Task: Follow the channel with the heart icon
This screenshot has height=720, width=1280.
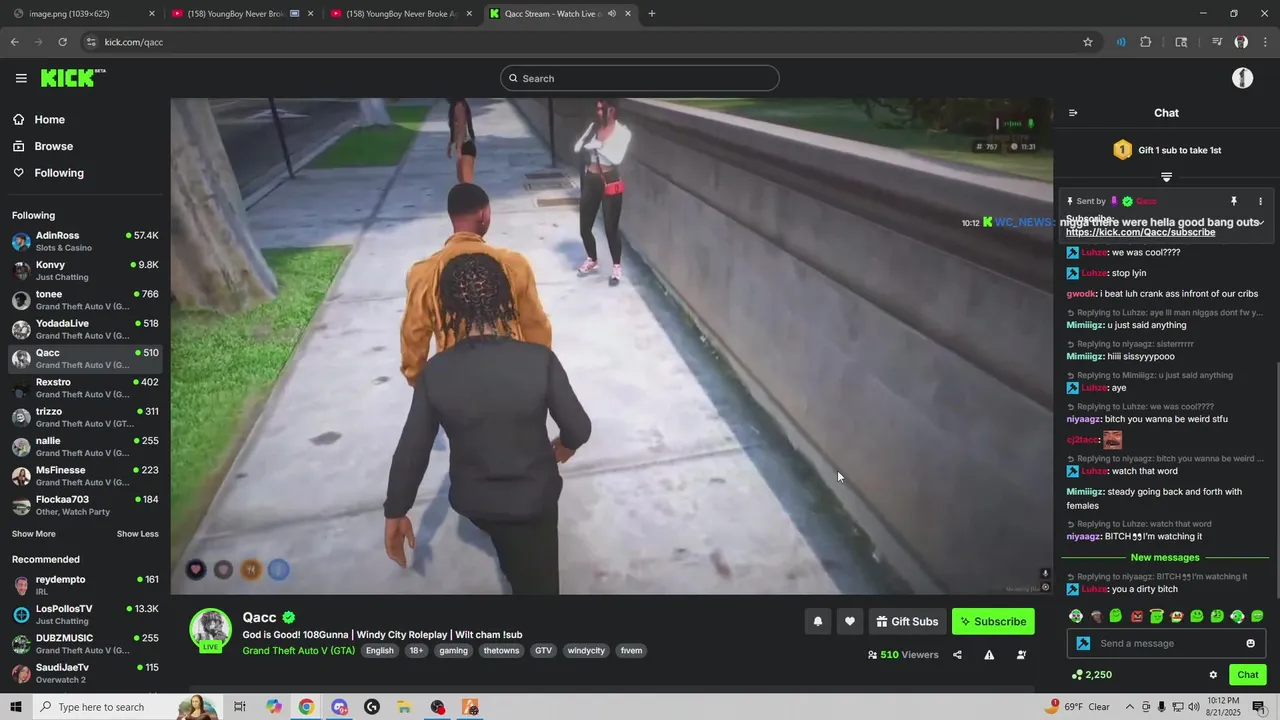Action: point(850,621)
